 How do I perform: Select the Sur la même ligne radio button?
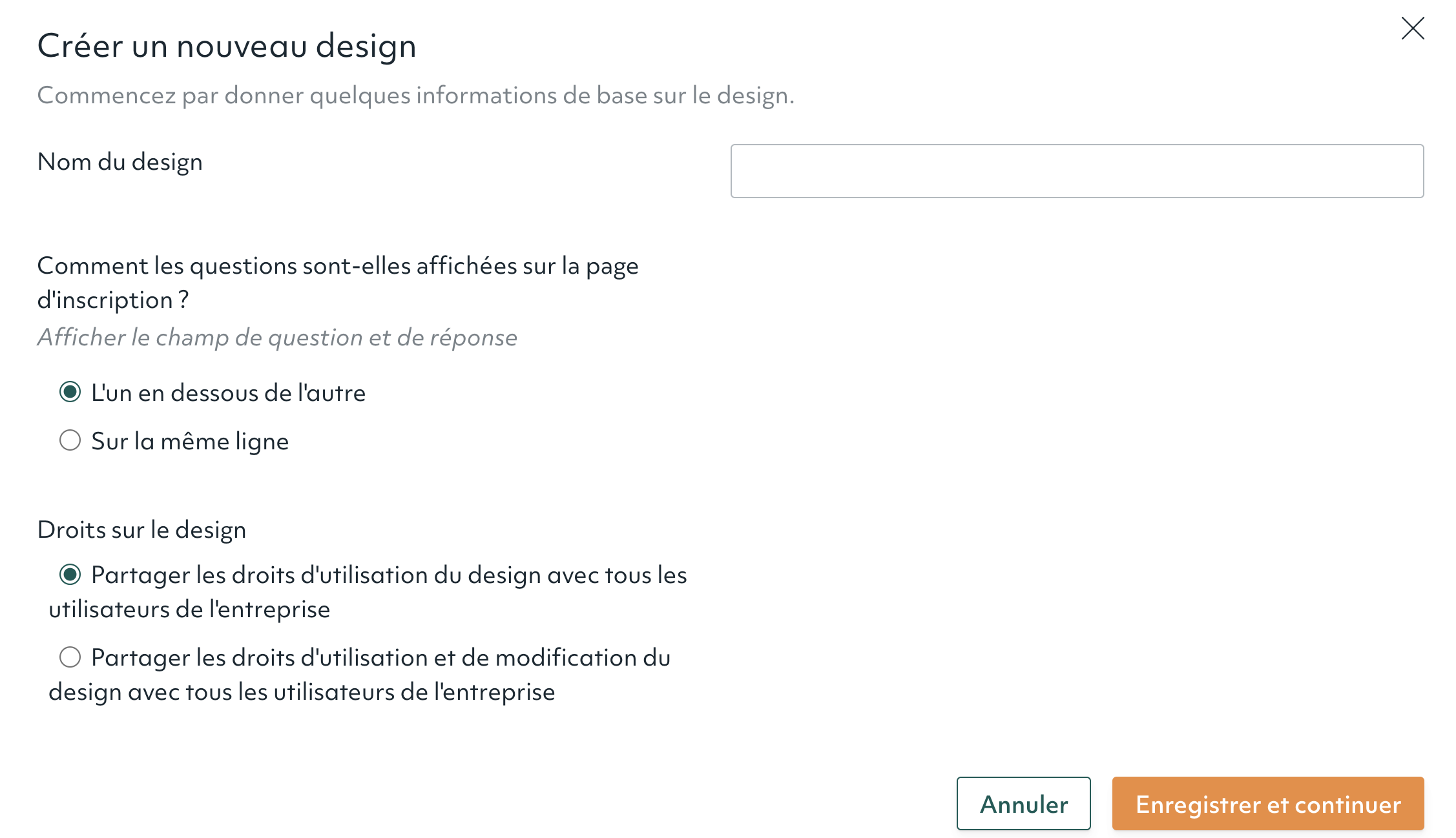coord(69,441)
